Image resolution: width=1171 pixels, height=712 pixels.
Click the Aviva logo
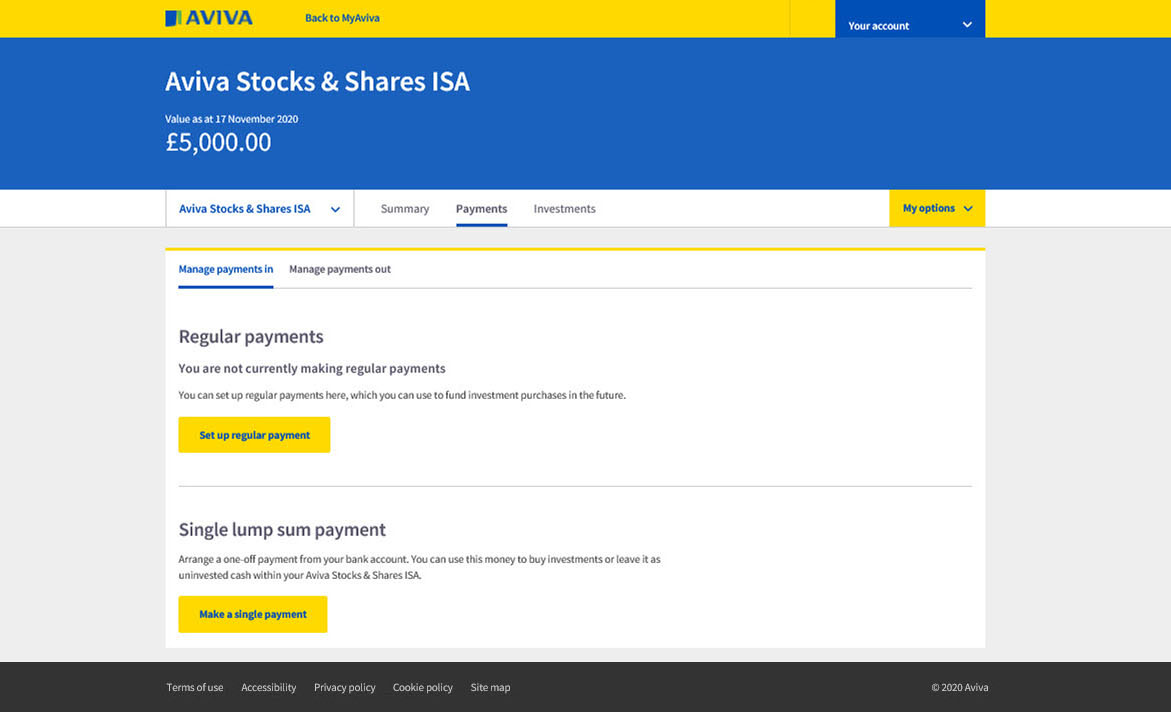click(x=208, y=18)
